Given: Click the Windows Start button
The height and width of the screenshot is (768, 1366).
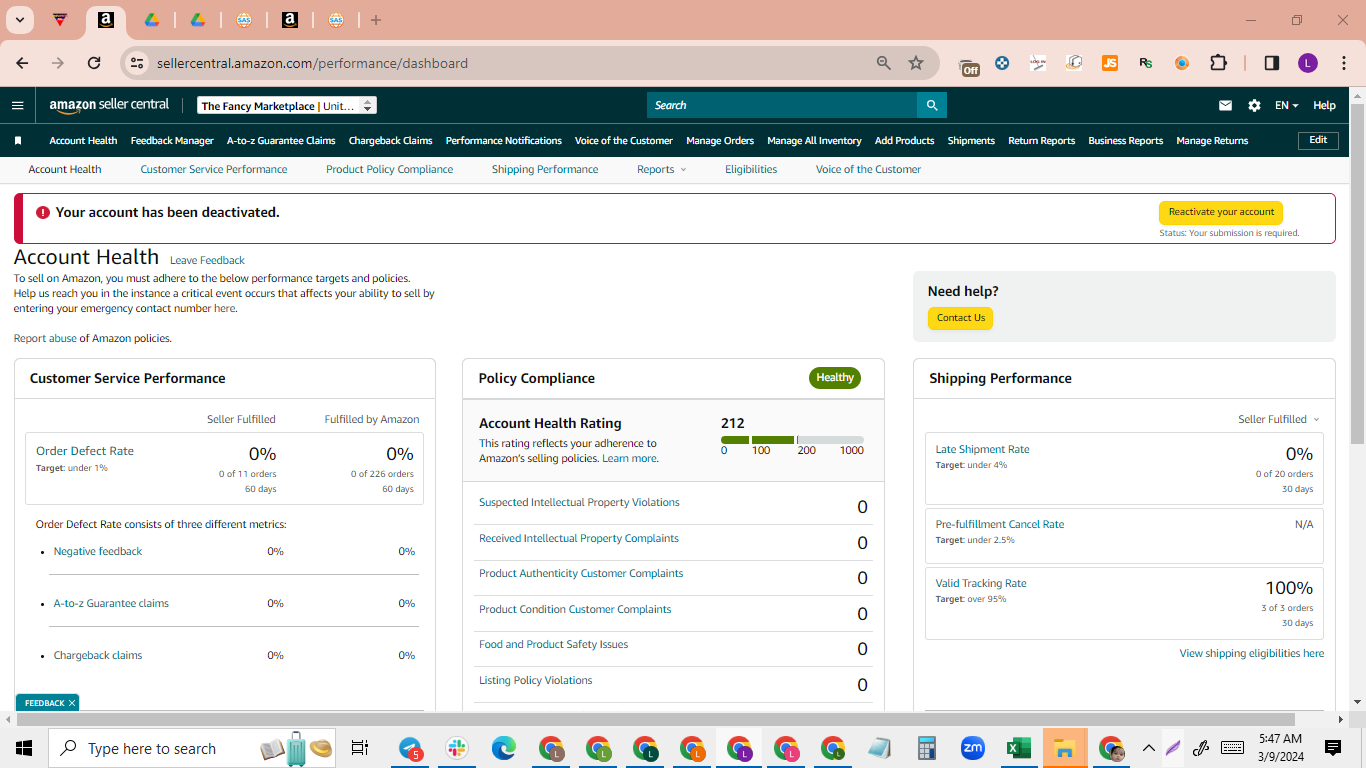Looking at the screenshot, I should point(23,748).
